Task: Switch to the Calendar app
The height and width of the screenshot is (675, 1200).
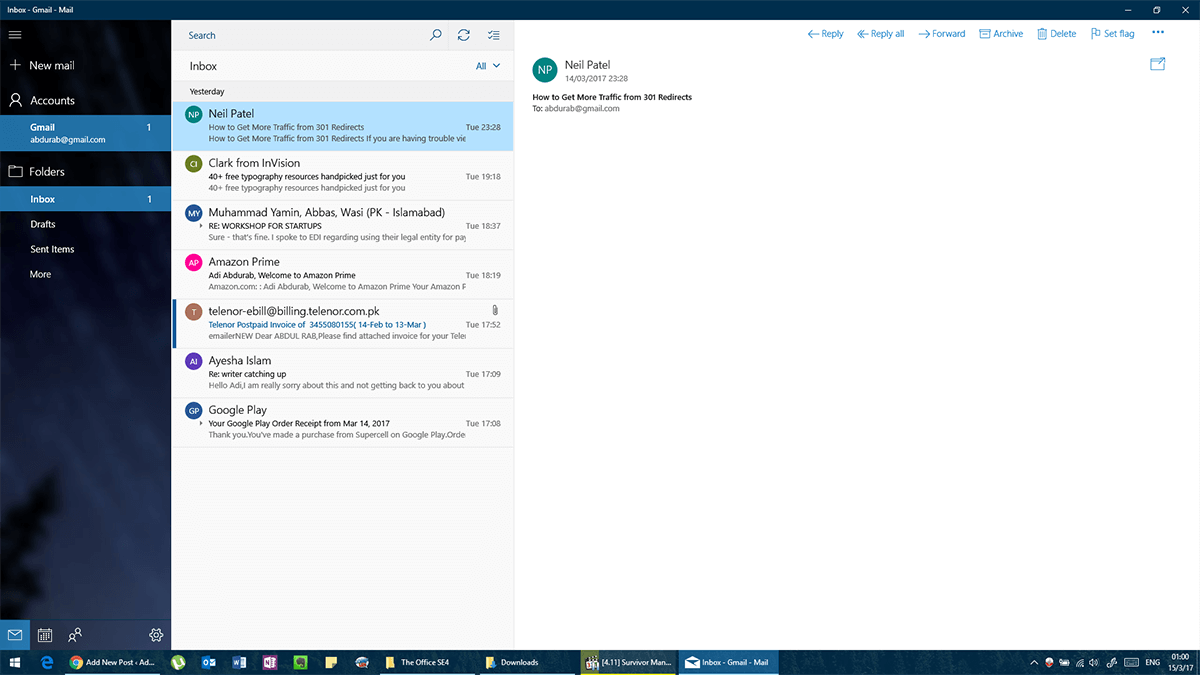Action: (45, 635)
